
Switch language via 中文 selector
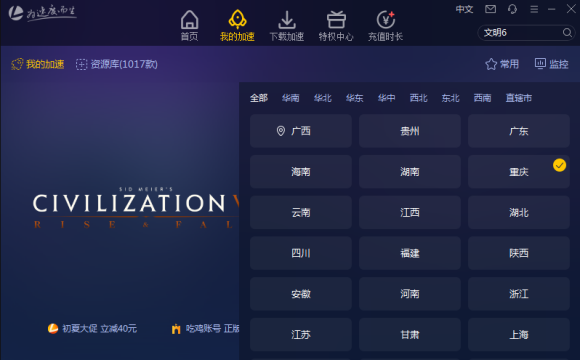tap(464, 9)
